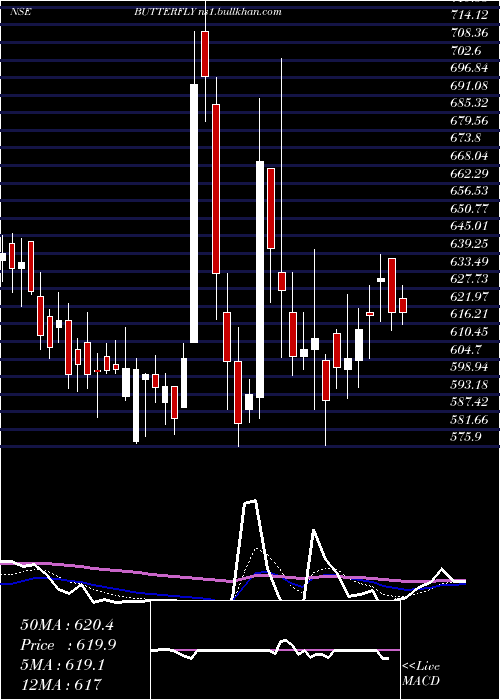Click the 685.32 price axis label
Screen dimensions: 500x700
pyautogui.click(x=468, y=104)
